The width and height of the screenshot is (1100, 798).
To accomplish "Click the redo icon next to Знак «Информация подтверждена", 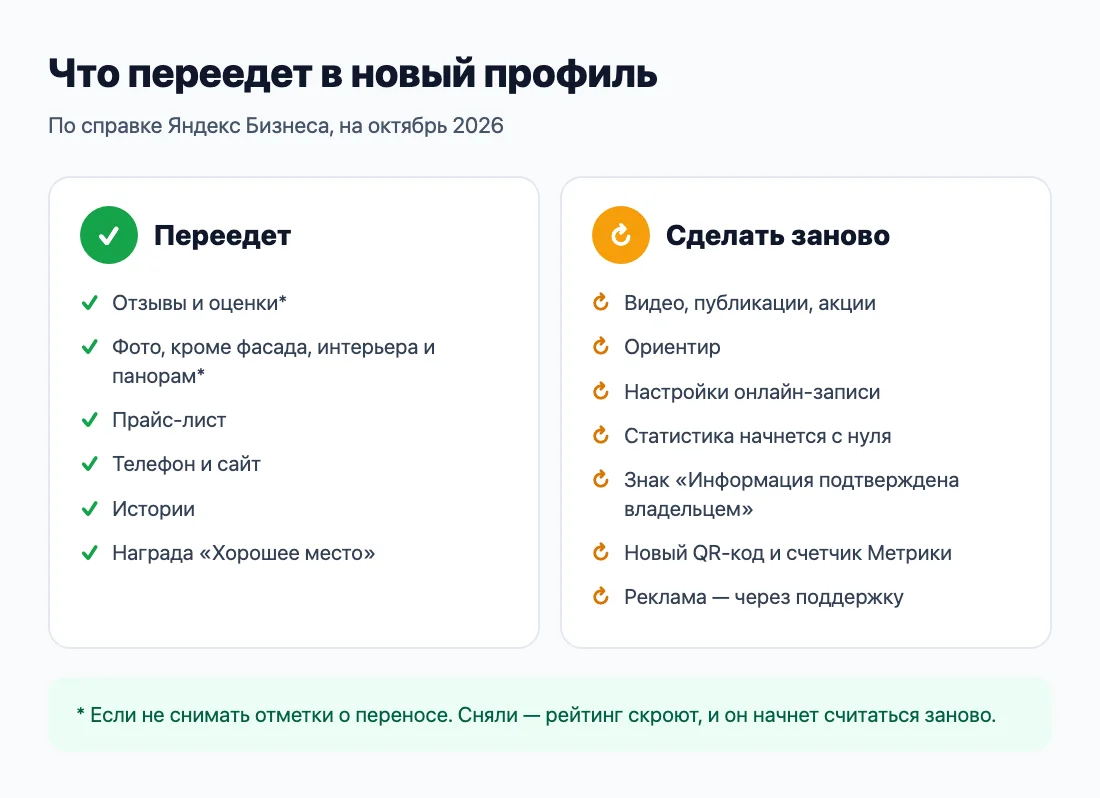I will 601,480.
